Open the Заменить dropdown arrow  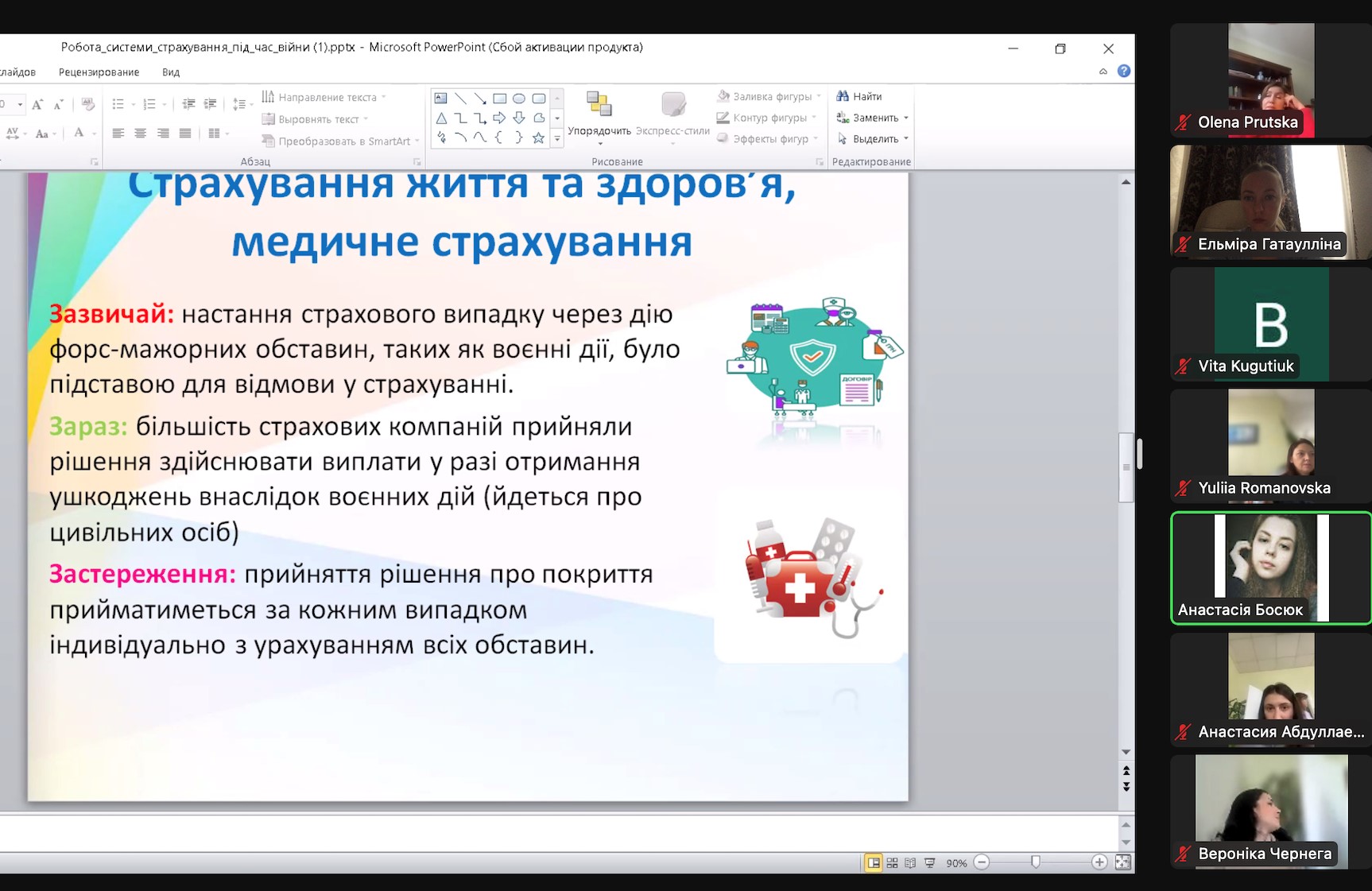pyautogui.click(x=906, y=118)
